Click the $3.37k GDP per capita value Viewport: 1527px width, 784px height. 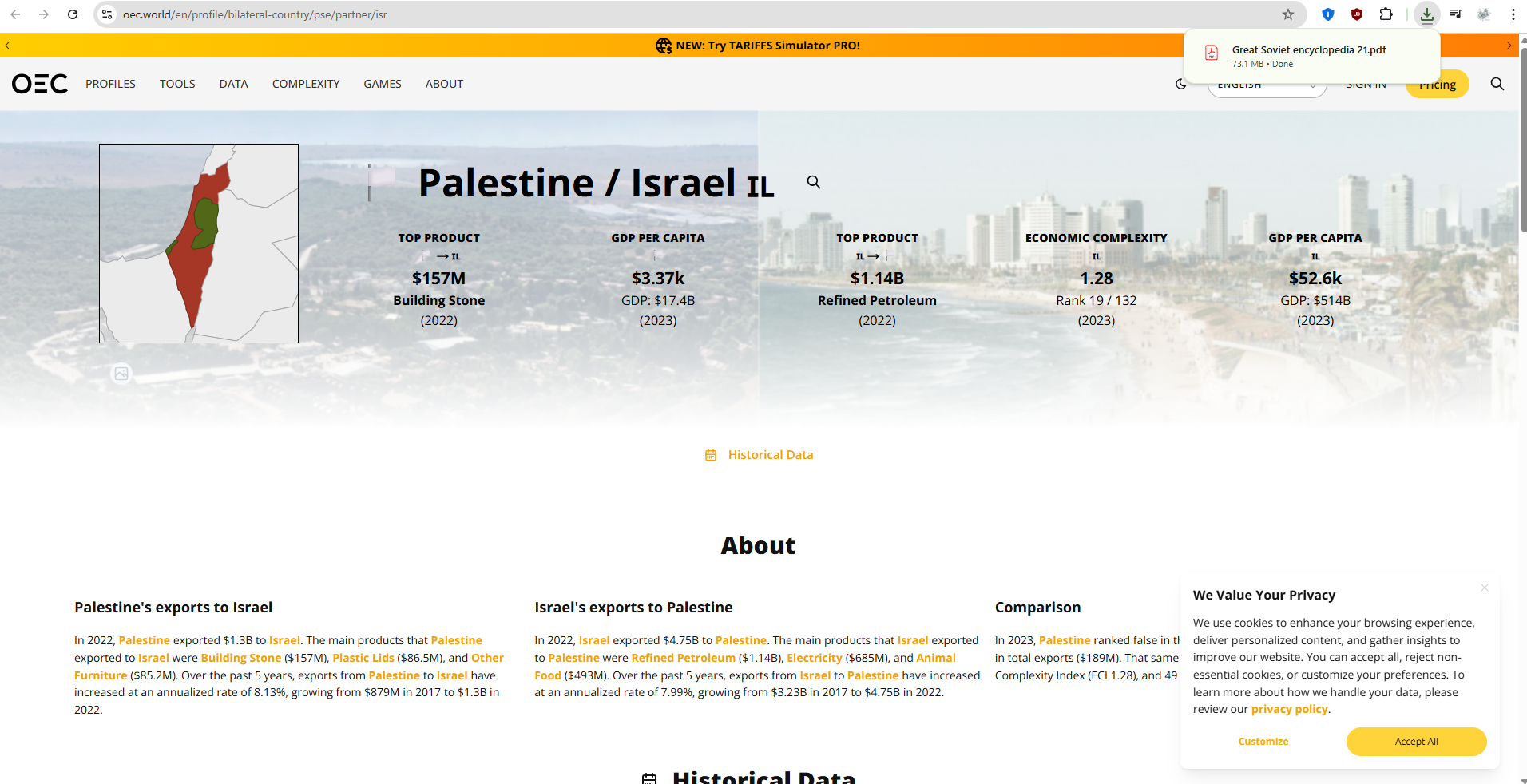[x=658, y=279]
